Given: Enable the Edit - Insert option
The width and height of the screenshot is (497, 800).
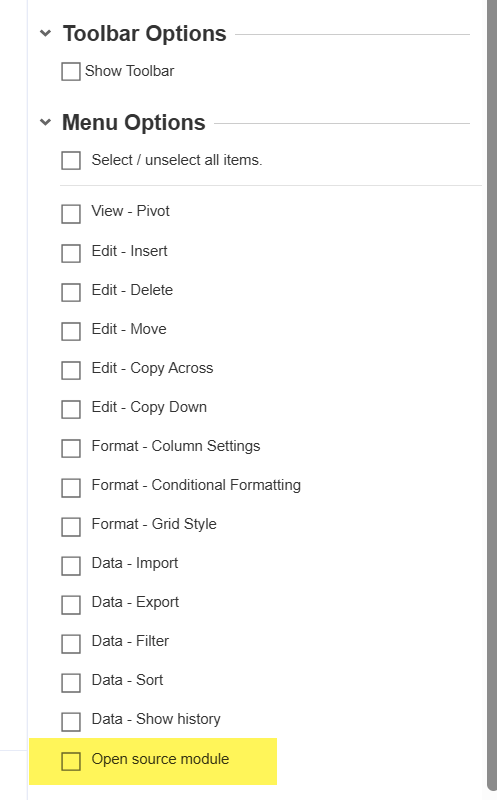Looking at the screenshot, I should click(71, 253).
